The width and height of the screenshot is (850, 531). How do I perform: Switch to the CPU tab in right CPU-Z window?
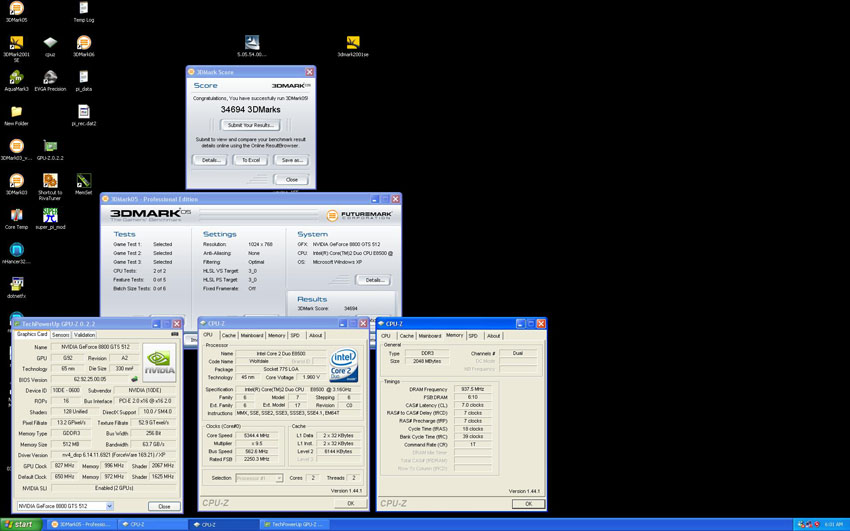[386, 336]
